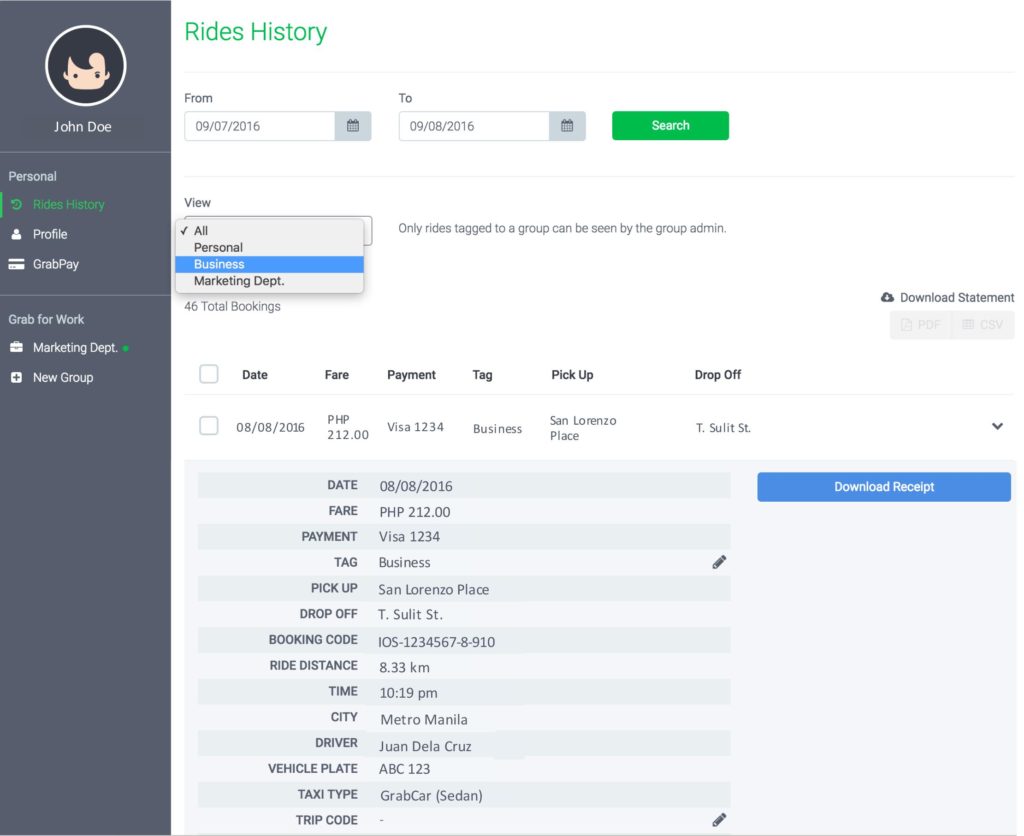Choose Marketing Dept. in the View dropdown
The image size is (1024, 836).
click(239, 281)
